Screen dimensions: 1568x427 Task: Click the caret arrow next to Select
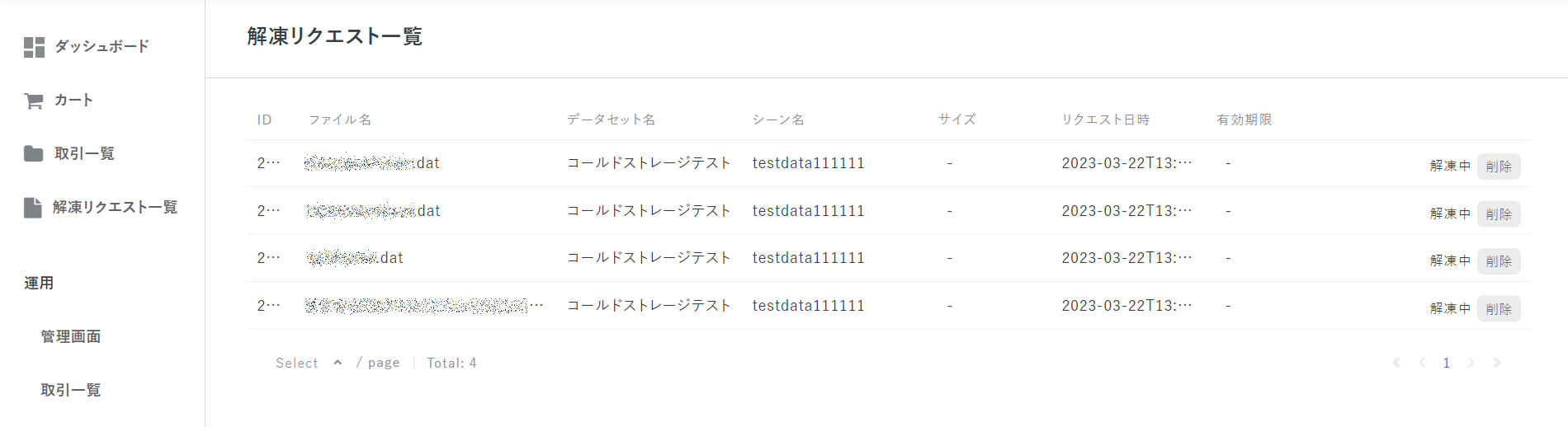pos(338,363)
